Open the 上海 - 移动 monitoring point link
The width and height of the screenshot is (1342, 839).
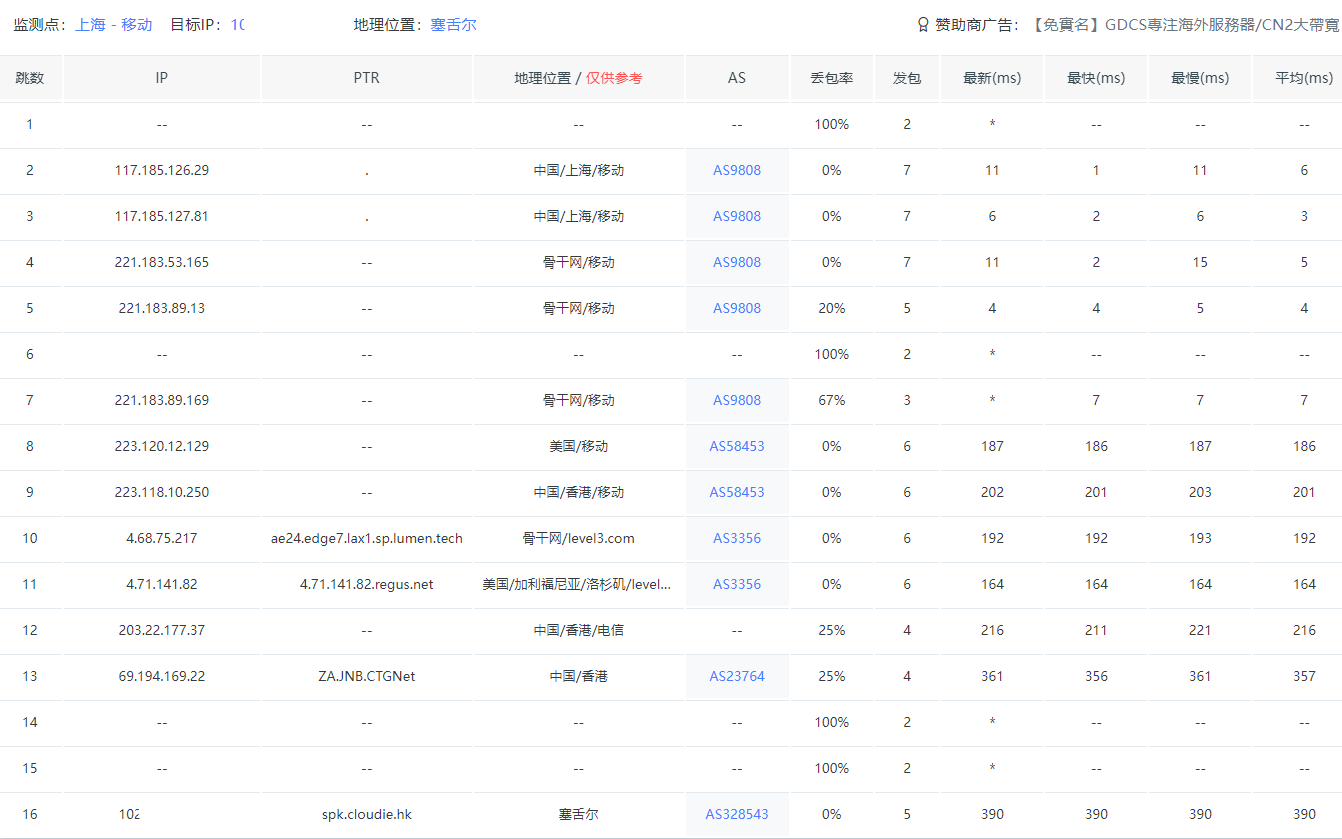(x=114, y=25)
